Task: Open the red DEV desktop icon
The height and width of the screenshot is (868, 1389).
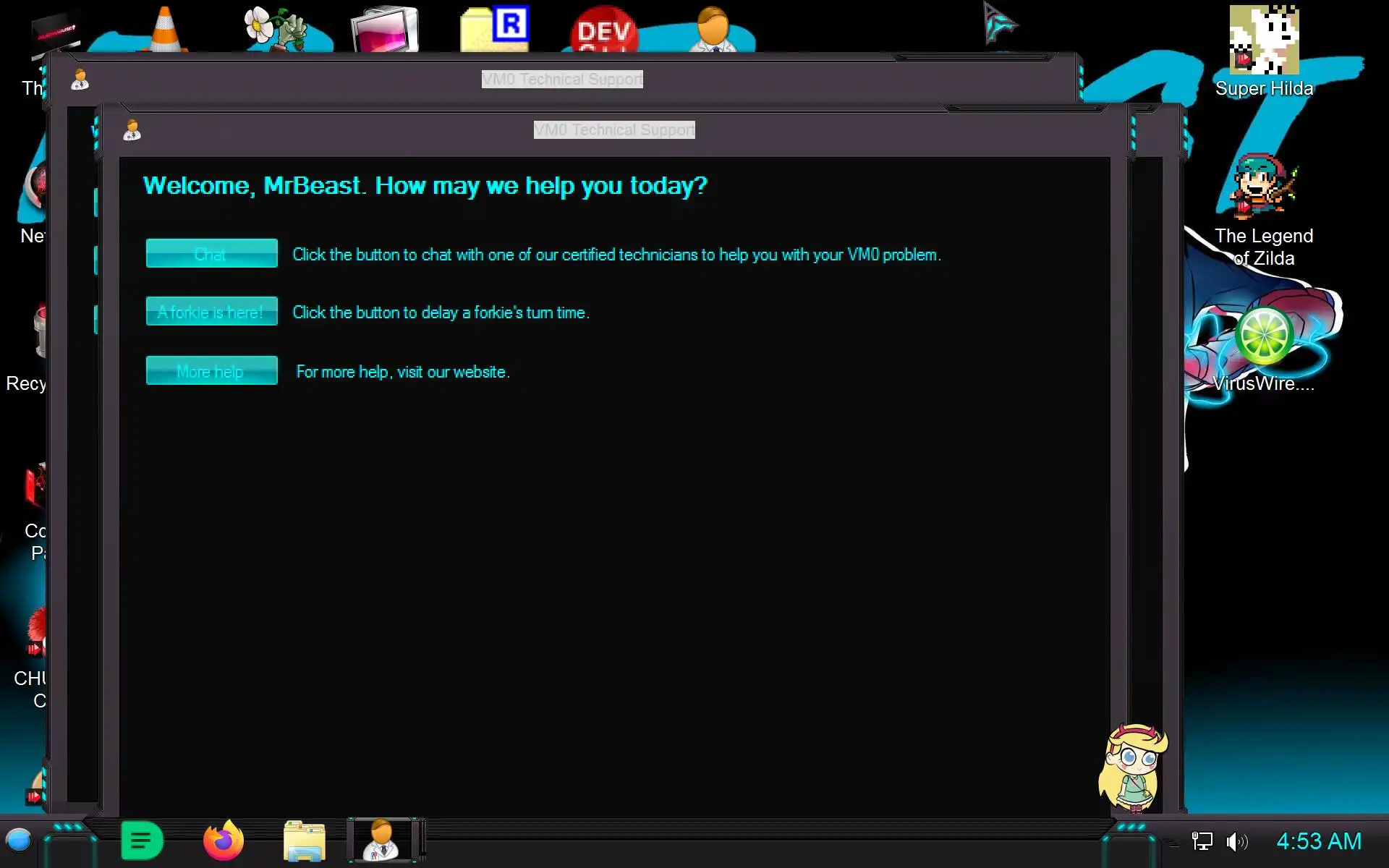Action: point(603,30)
